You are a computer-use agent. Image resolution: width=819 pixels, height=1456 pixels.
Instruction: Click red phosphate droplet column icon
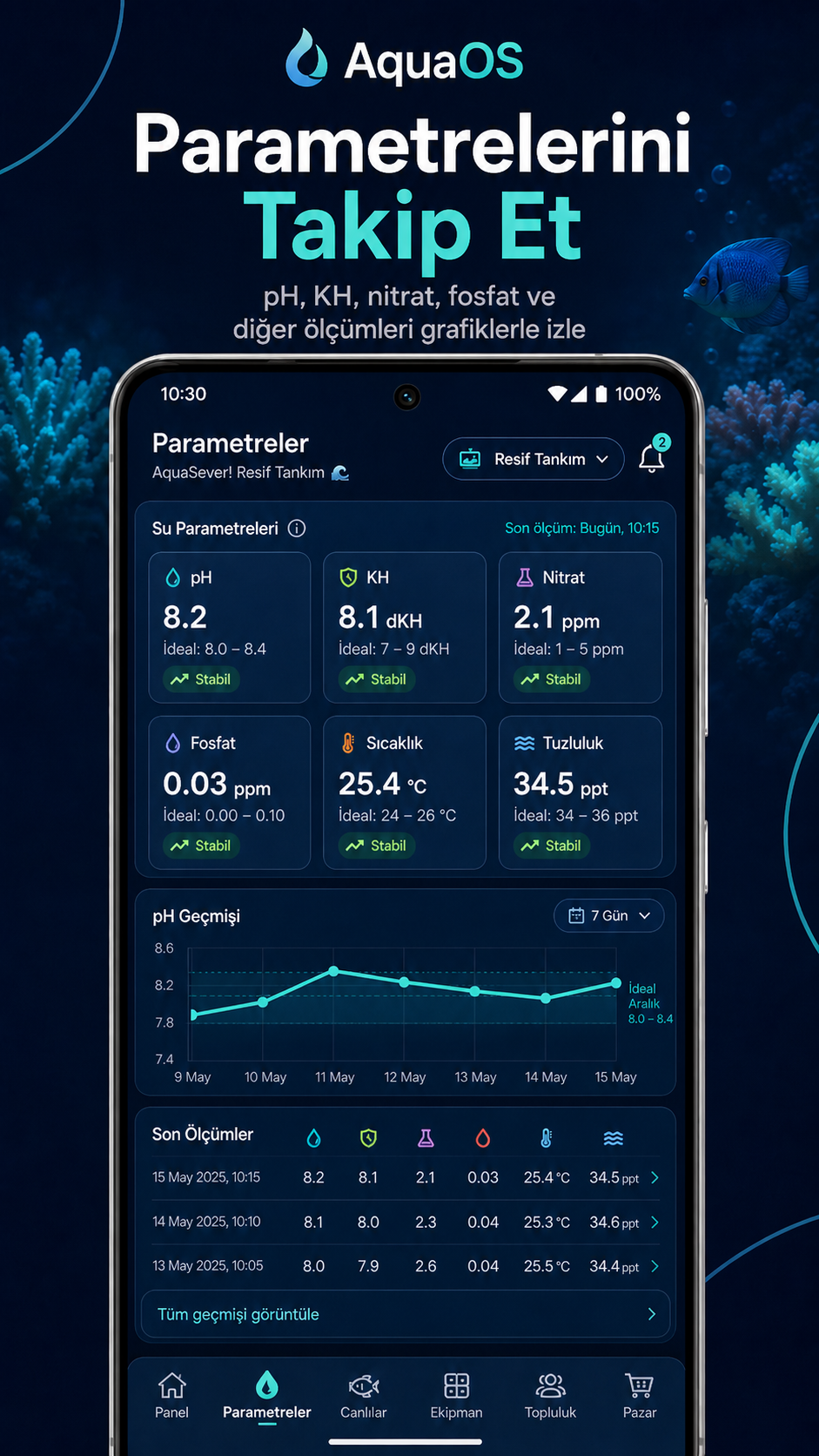click(x=483, y=1138)
